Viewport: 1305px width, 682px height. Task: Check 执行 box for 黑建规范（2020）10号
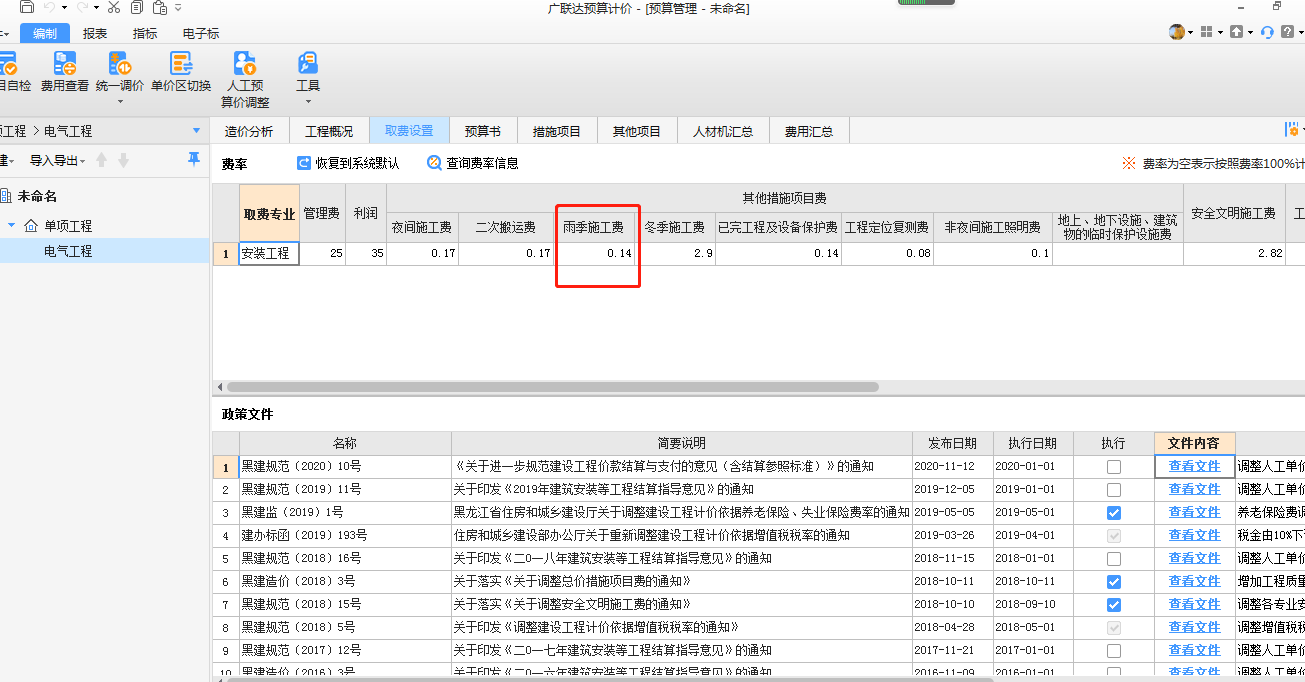(1114, 467)
